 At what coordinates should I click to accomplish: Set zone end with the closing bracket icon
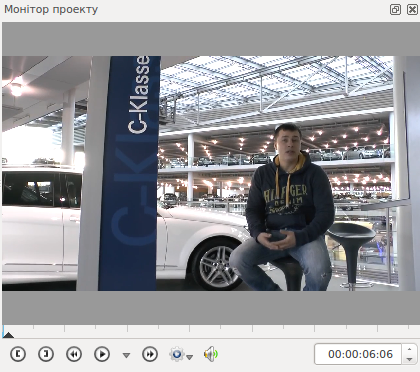pos(46,354)
